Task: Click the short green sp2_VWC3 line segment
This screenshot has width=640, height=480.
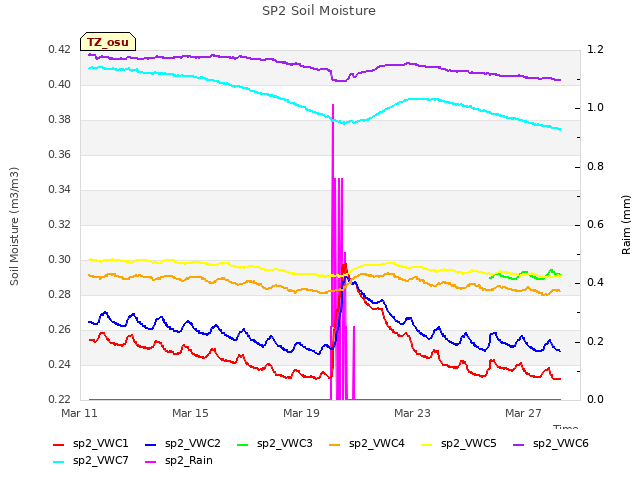Action: pos(525,275)
